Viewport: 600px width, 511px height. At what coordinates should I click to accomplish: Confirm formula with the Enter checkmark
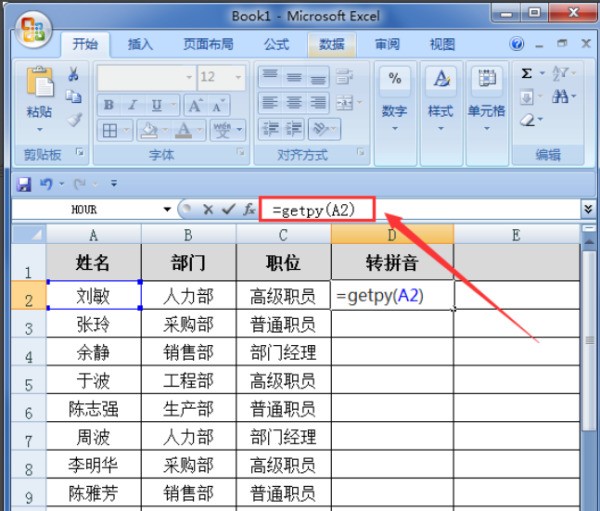point(228,210)
